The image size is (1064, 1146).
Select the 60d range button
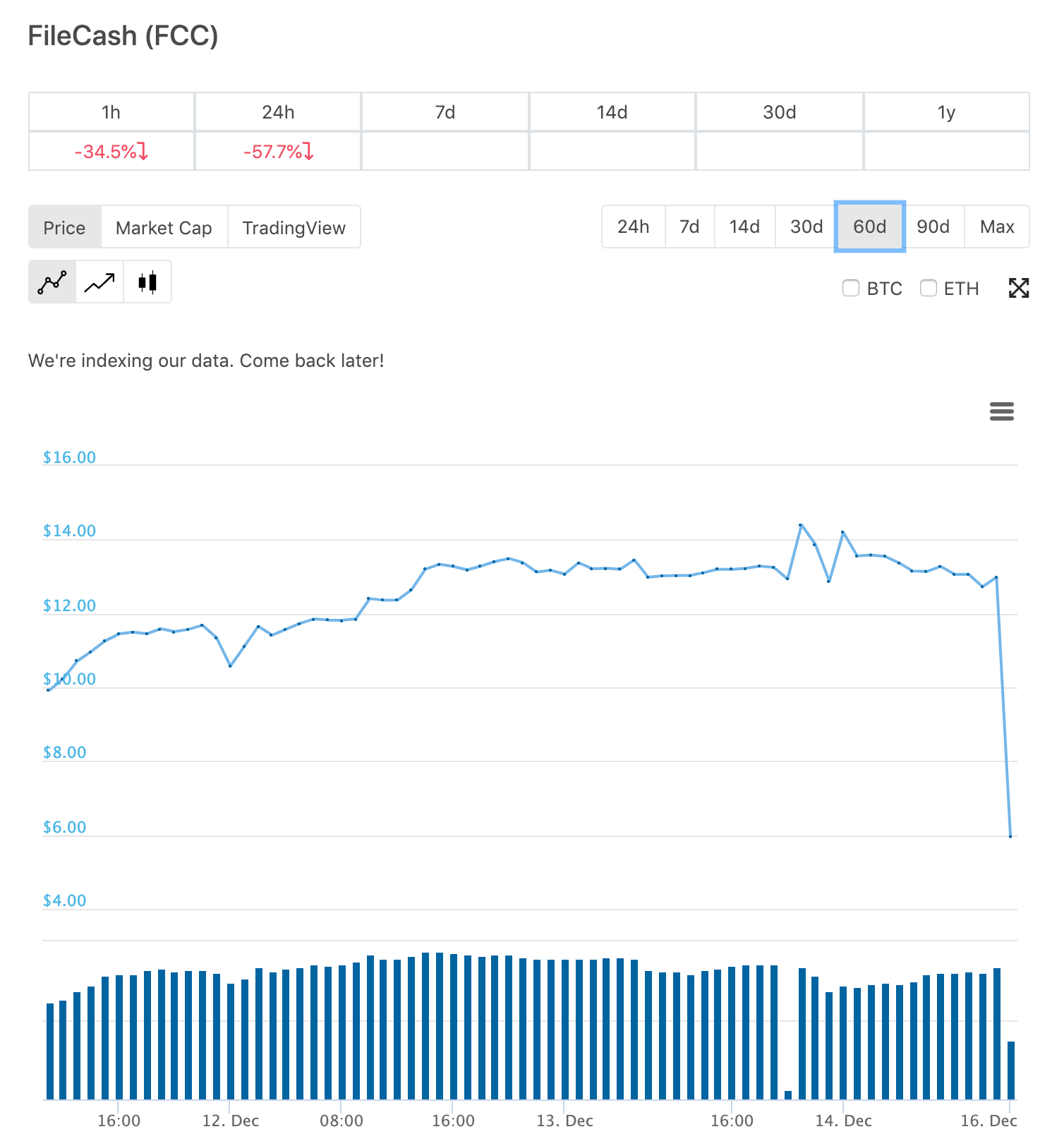[869, 227]
